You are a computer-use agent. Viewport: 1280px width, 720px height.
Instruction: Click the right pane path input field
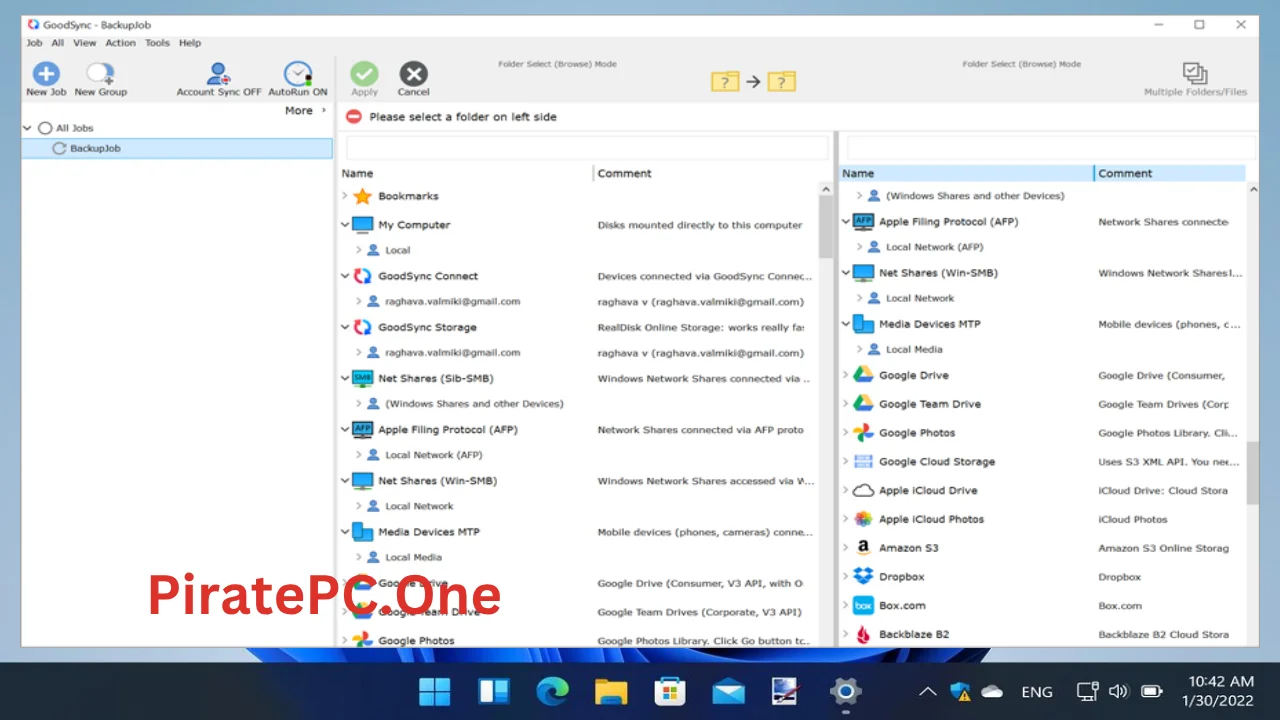tap(1051, 148)
